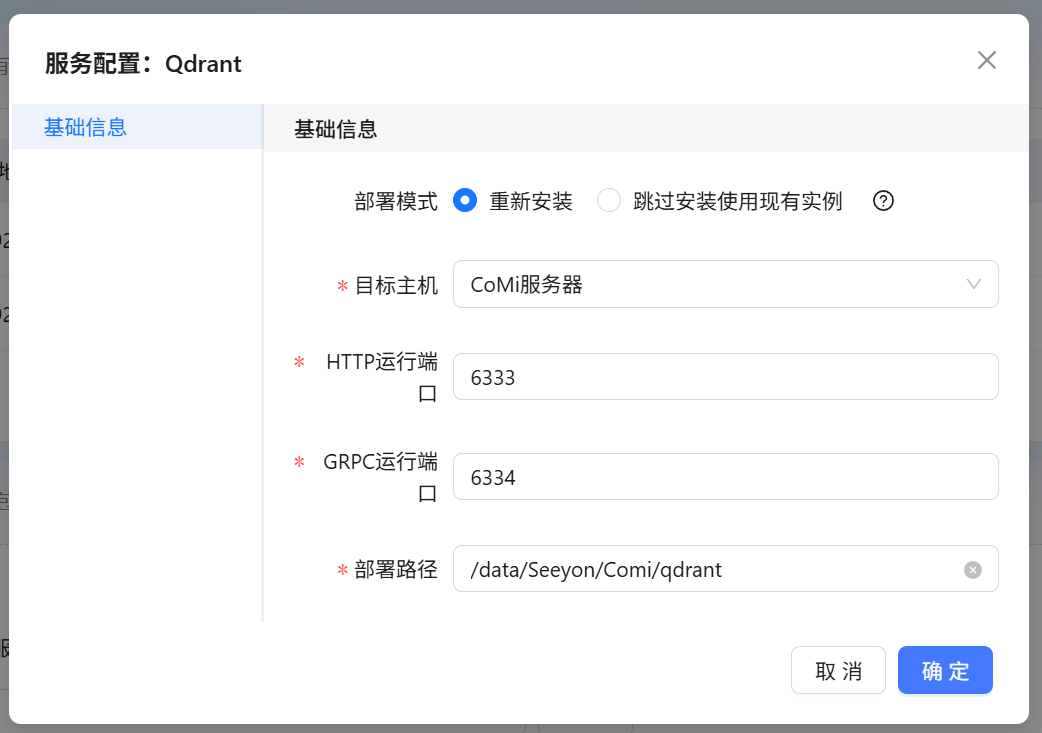Focus the GRPC运行端口 field showing 6334
Viewport: 1042px width, 733px height.
(x=725, y=477)
